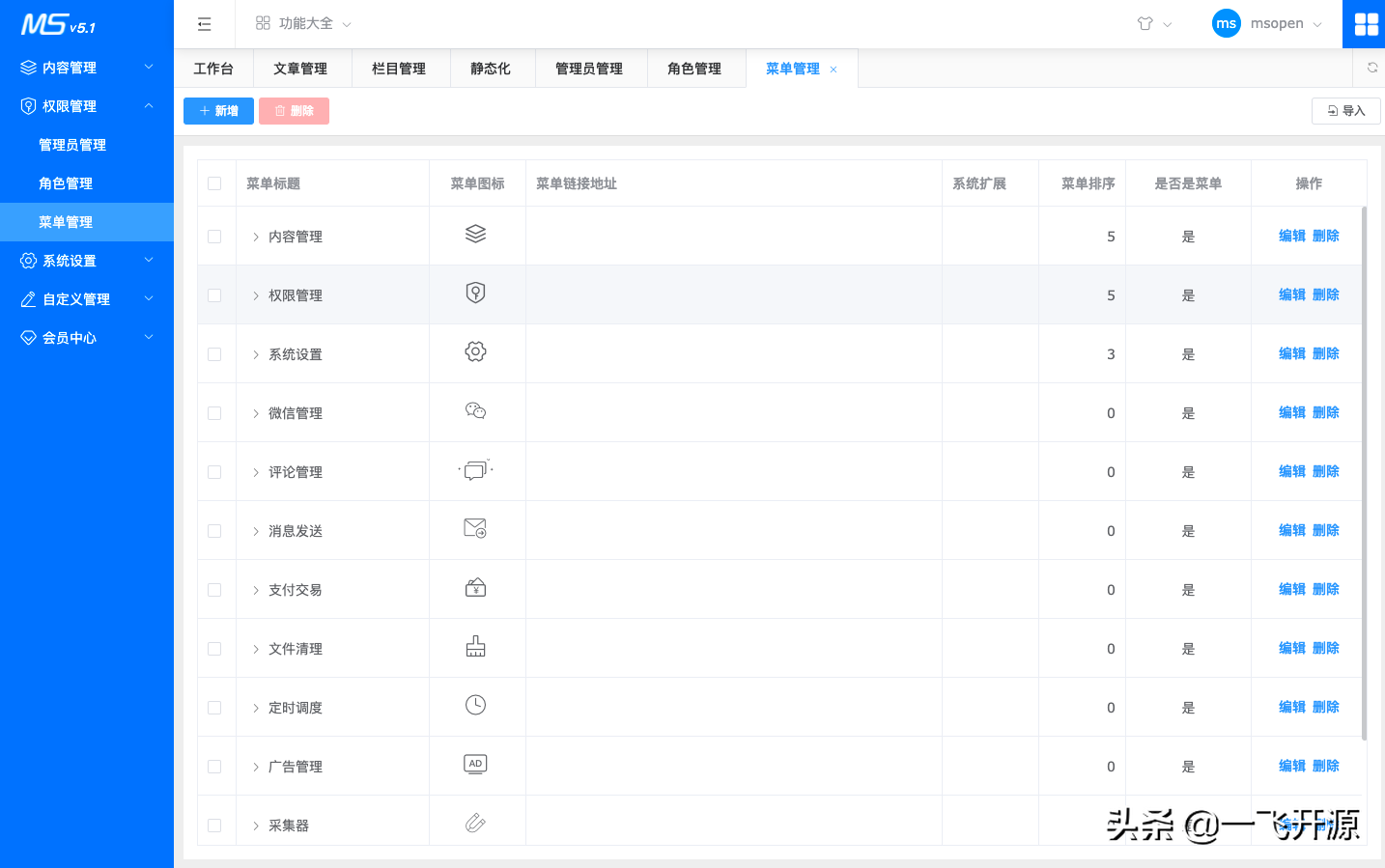Click the blue grid icon at top right
The width and height of the screenshot is (1385, 868).
tap(1365, 23)
